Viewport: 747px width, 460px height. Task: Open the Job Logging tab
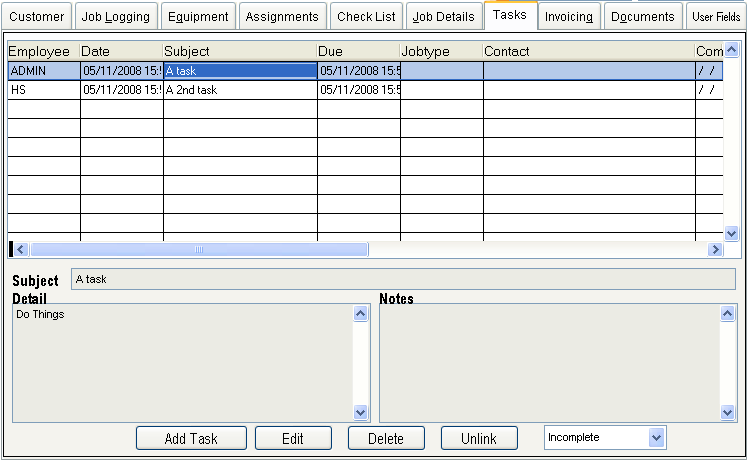pos(114,16)
